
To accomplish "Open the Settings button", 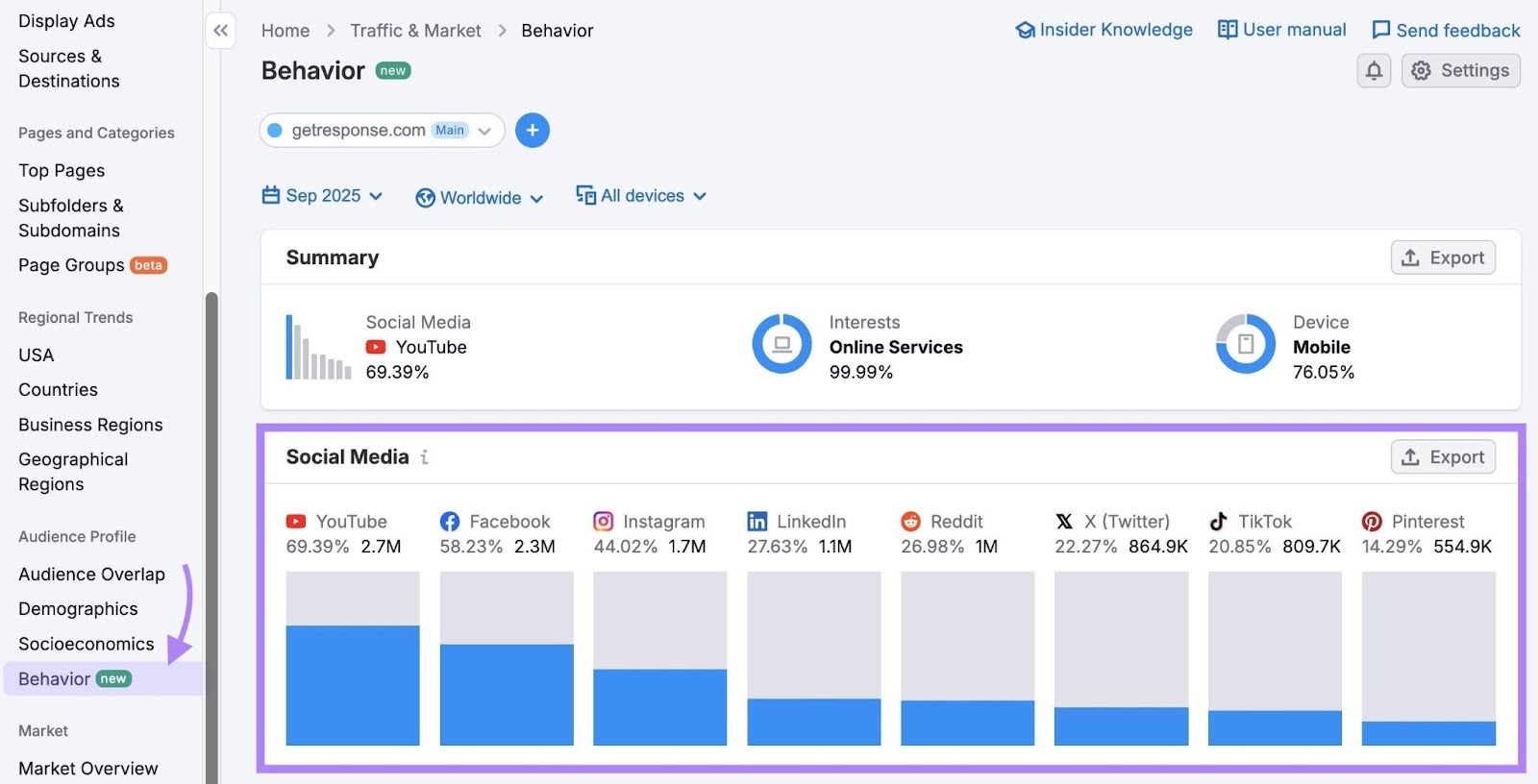I will (1460, 71).
